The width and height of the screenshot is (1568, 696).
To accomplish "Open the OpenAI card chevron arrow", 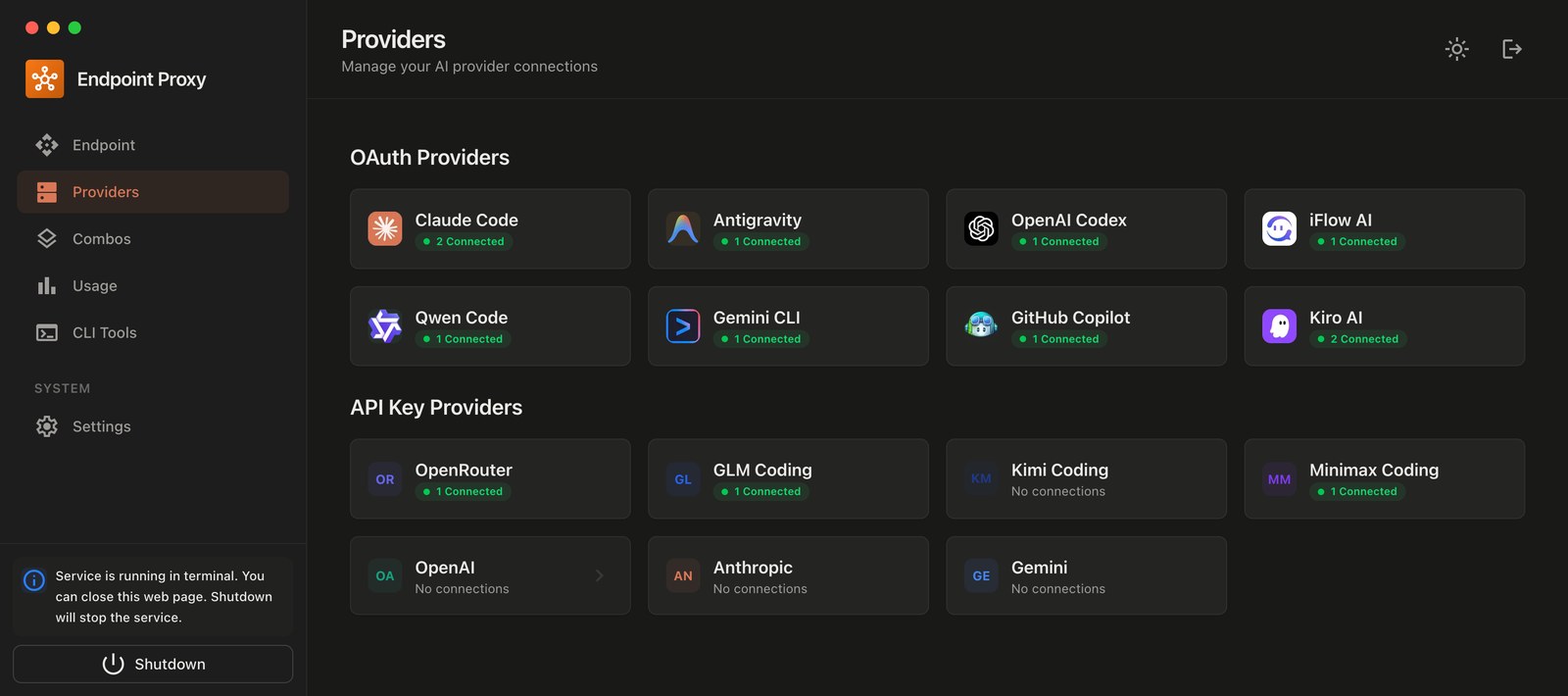I will 600,576.
